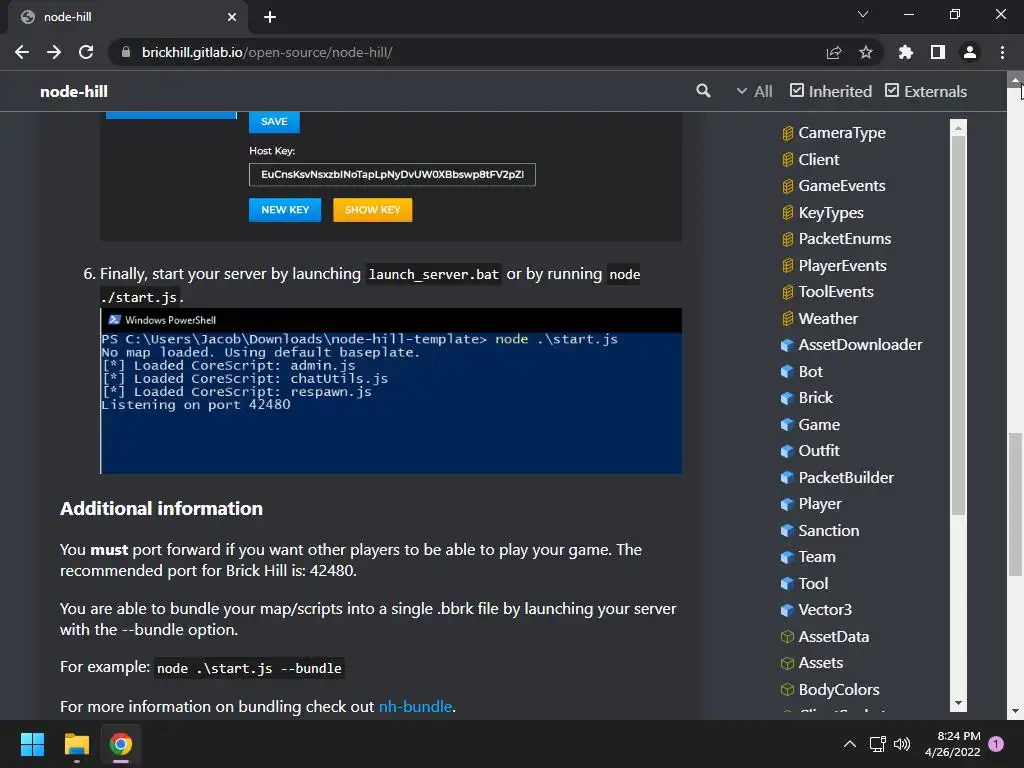Open Chrome three-dot menu
The height and width of the screenshot is (768, 1024).
1002,52
